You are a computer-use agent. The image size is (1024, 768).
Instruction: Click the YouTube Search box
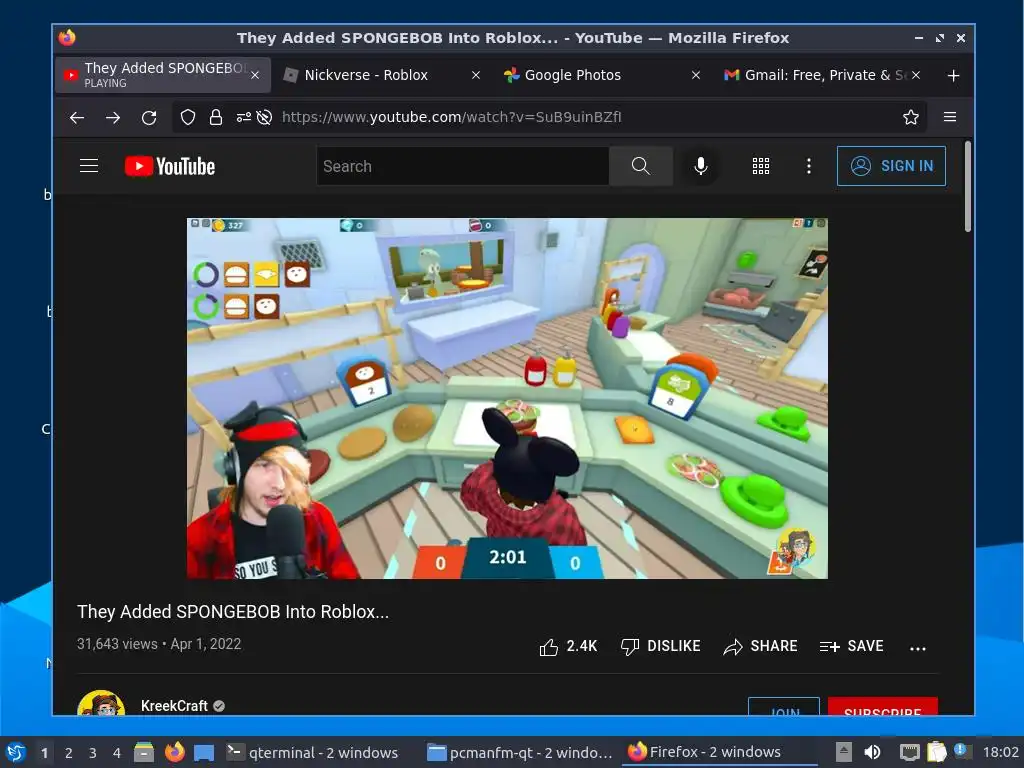[463, 166]
